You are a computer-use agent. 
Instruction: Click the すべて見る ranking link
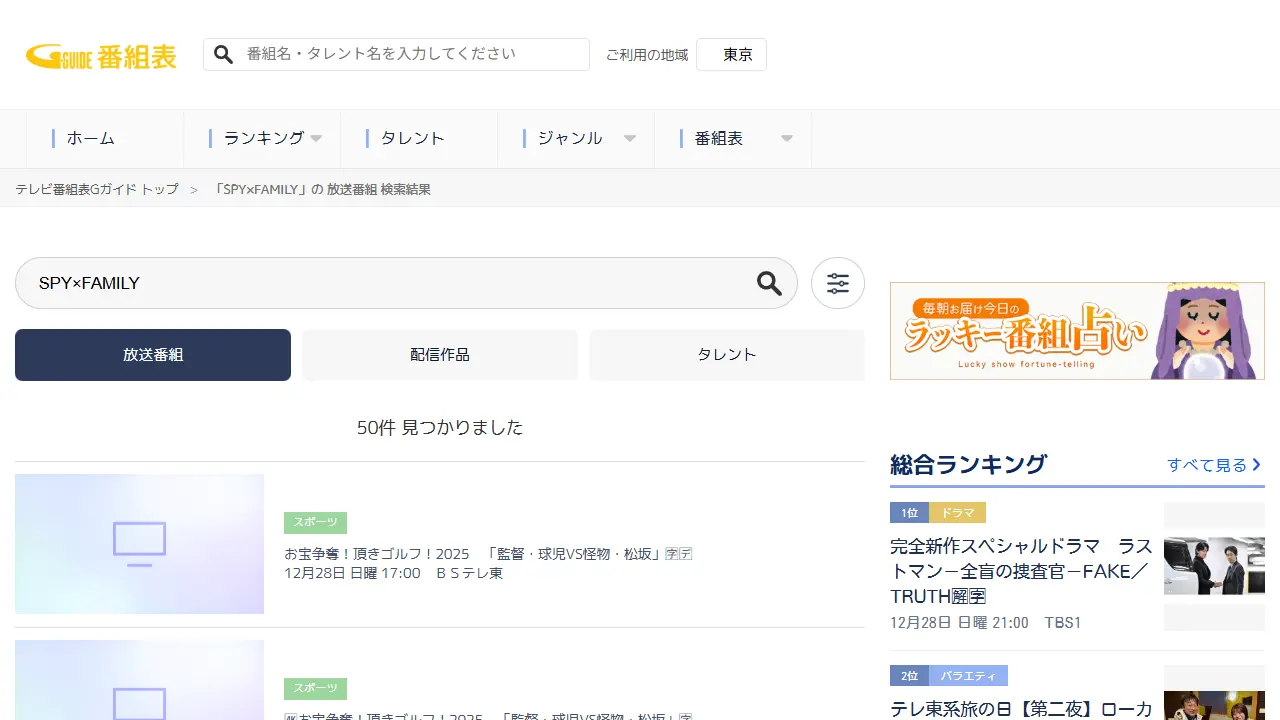click(x=1214, y=465)
